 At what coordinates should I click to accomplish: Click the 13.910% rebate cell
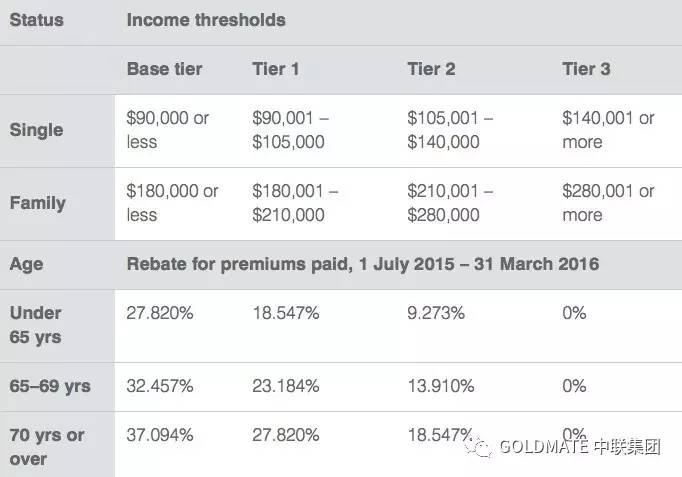coord(441,386)
